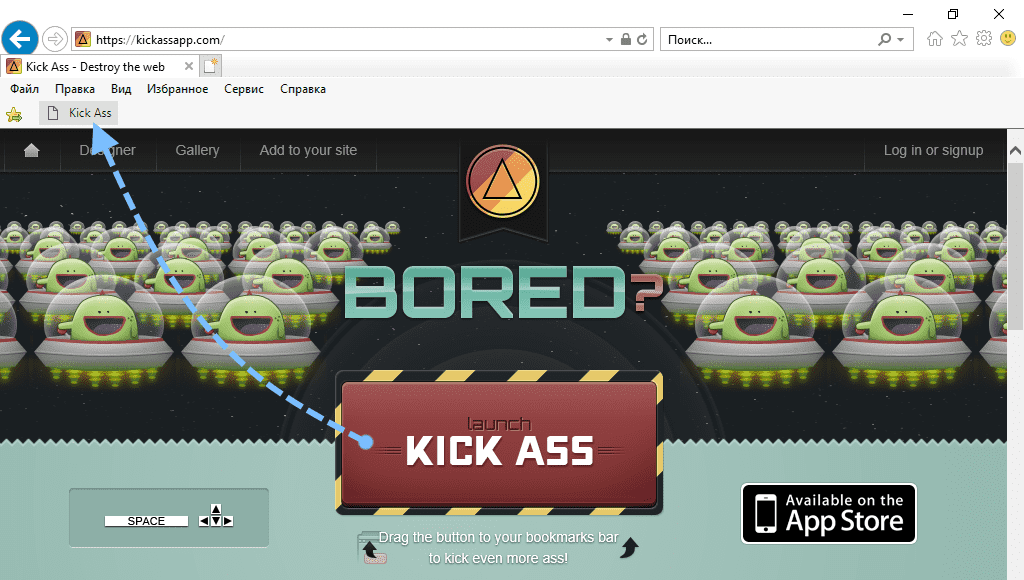Viewport: 1024px width, 580px height.
Task: Open the Справка menu
Action: [302, 89]
